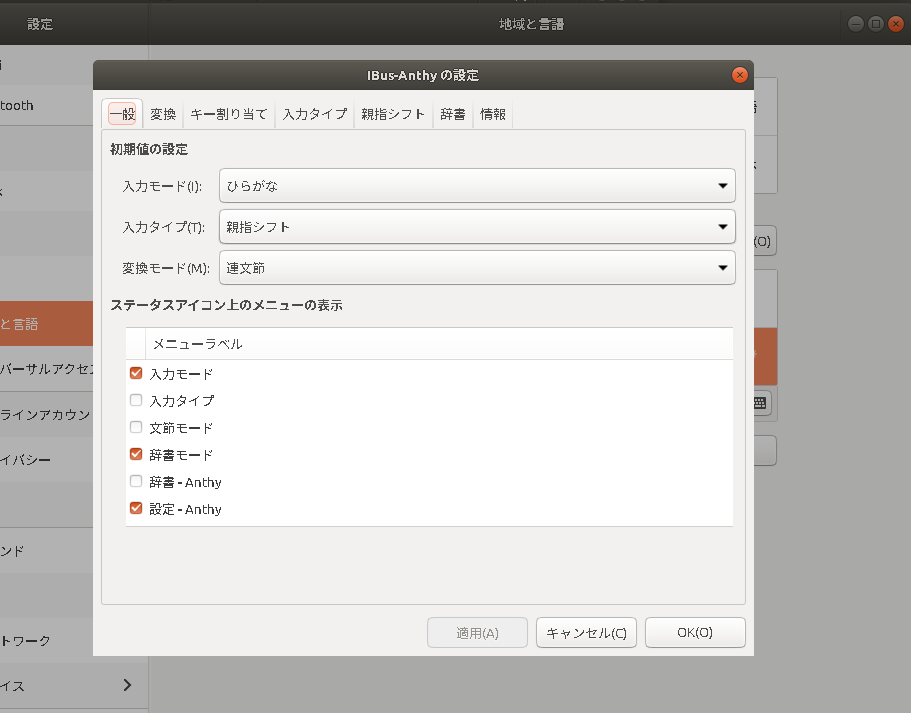Select the highlighted と言語 sidebar item in Settings
The image size is (911, 713).
[x=46, y=324]
